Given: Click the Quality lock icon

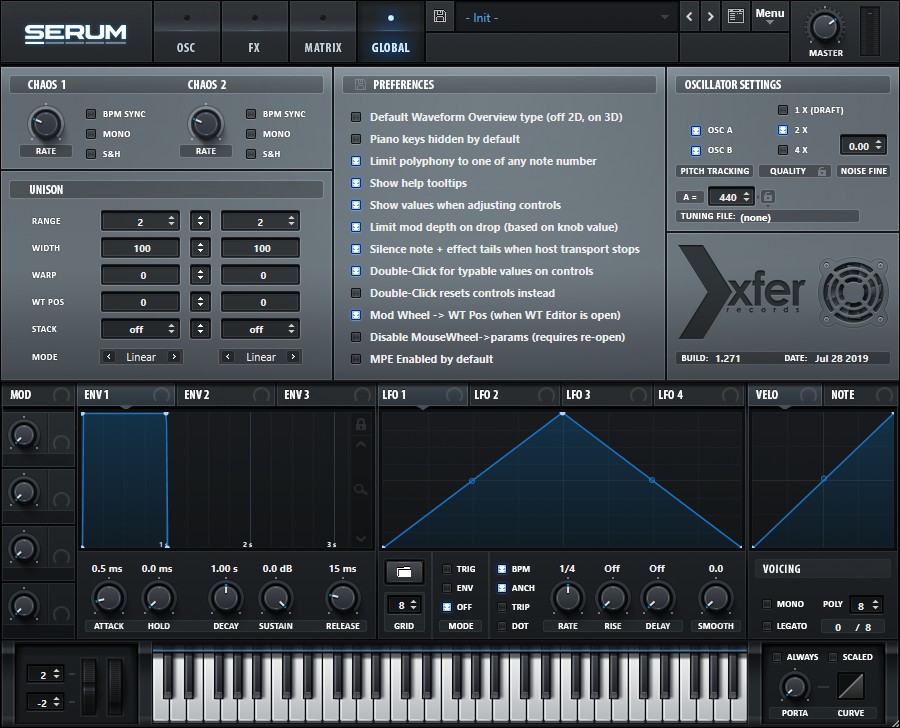Looking at the screenshot, I should click(x=822, y=171).
